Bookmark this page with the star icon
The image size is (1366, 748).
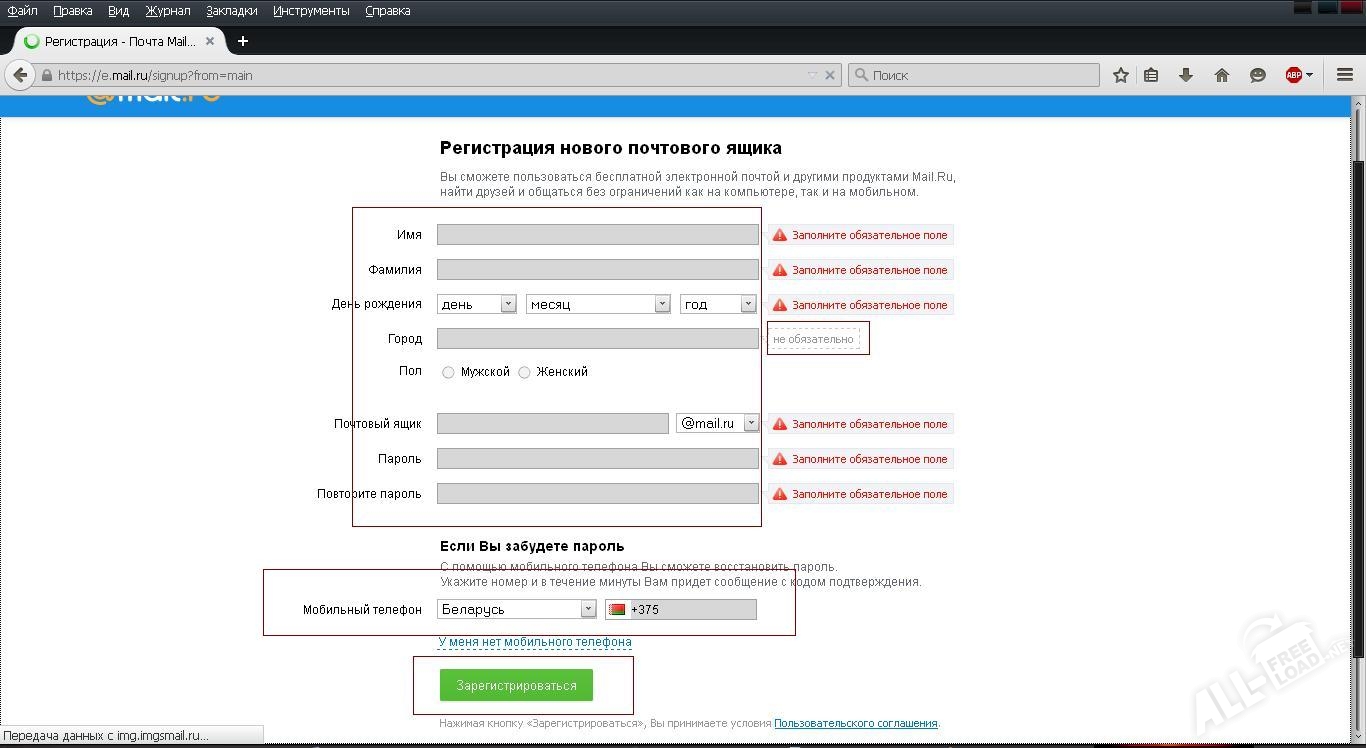pos(1121,75)
